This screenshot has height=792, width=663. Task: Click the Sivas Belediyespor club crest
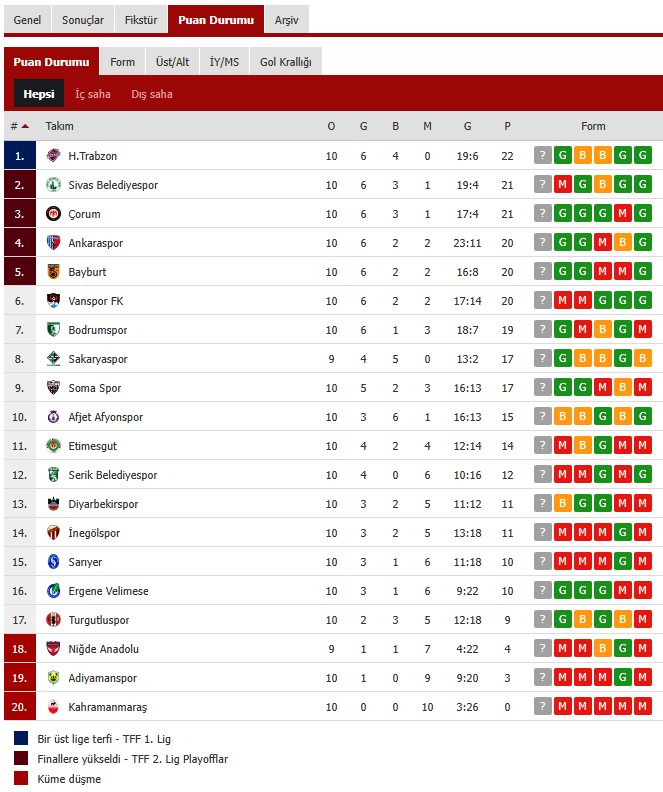click(x=53, y=185)
